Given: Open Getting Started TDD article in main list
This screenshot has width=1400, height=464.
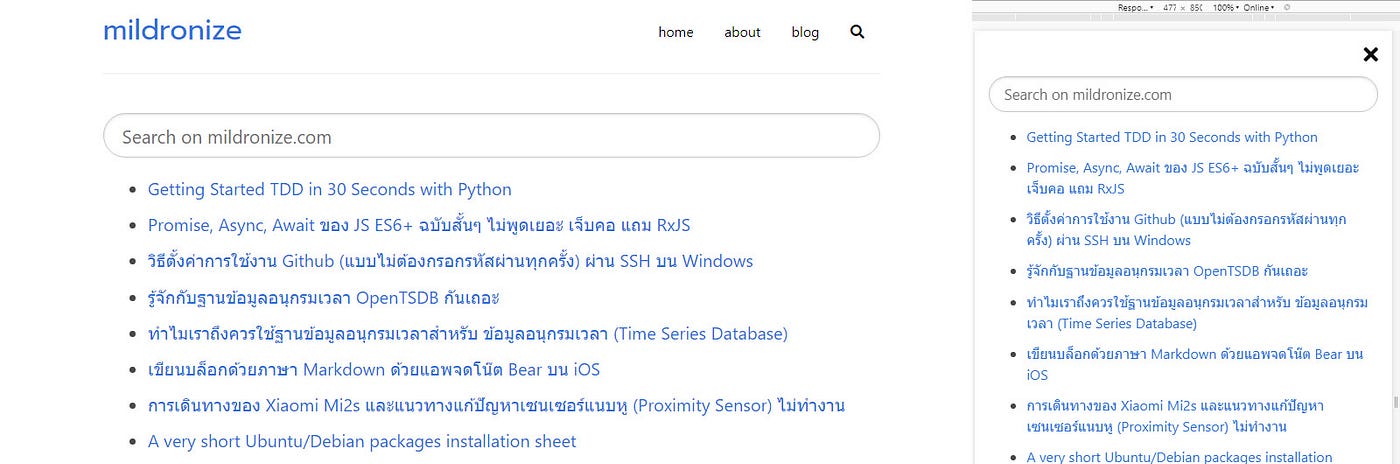Looking at the screenshot, I should pyautogui.click(x=329, y=189).
